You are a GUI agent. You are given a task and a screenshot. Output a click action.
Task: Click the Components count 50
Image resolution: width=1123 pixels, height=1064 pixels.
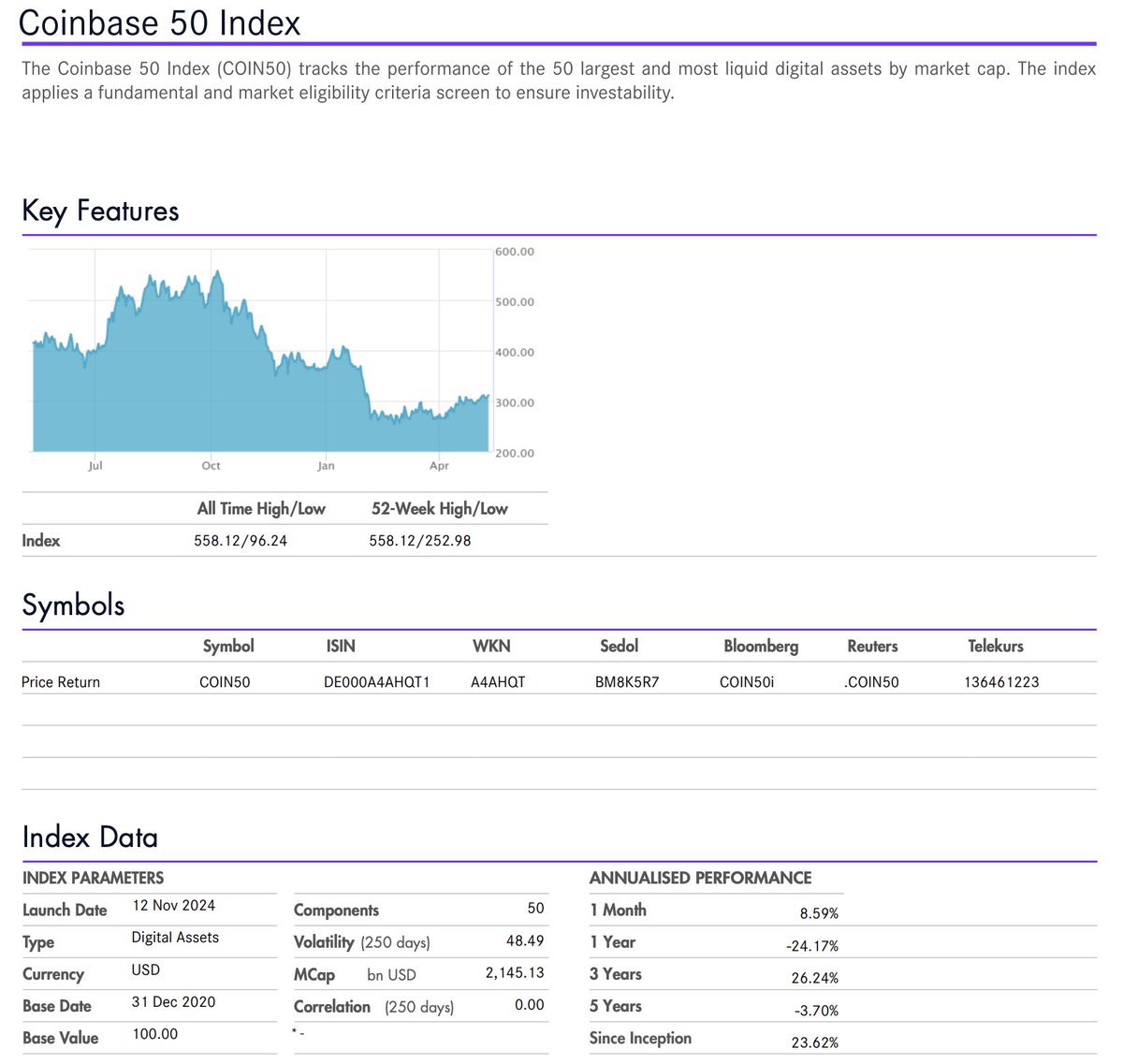tap(535, 909)
